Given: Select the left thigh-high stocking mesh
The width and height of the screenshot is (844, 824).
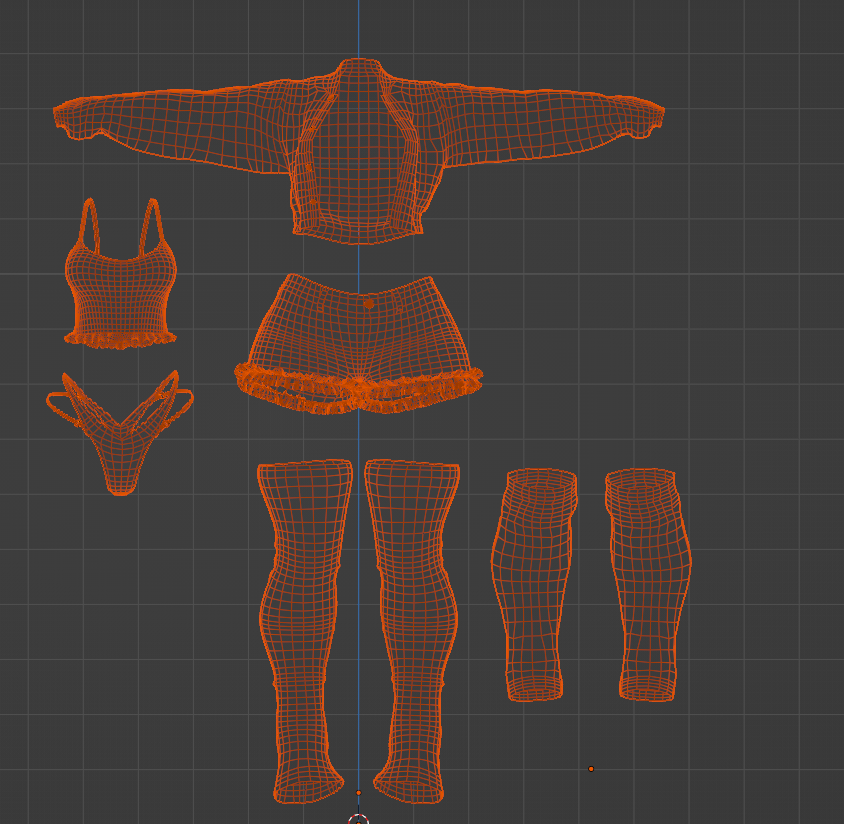Looking at the screenshot, I should pos(305,630).
